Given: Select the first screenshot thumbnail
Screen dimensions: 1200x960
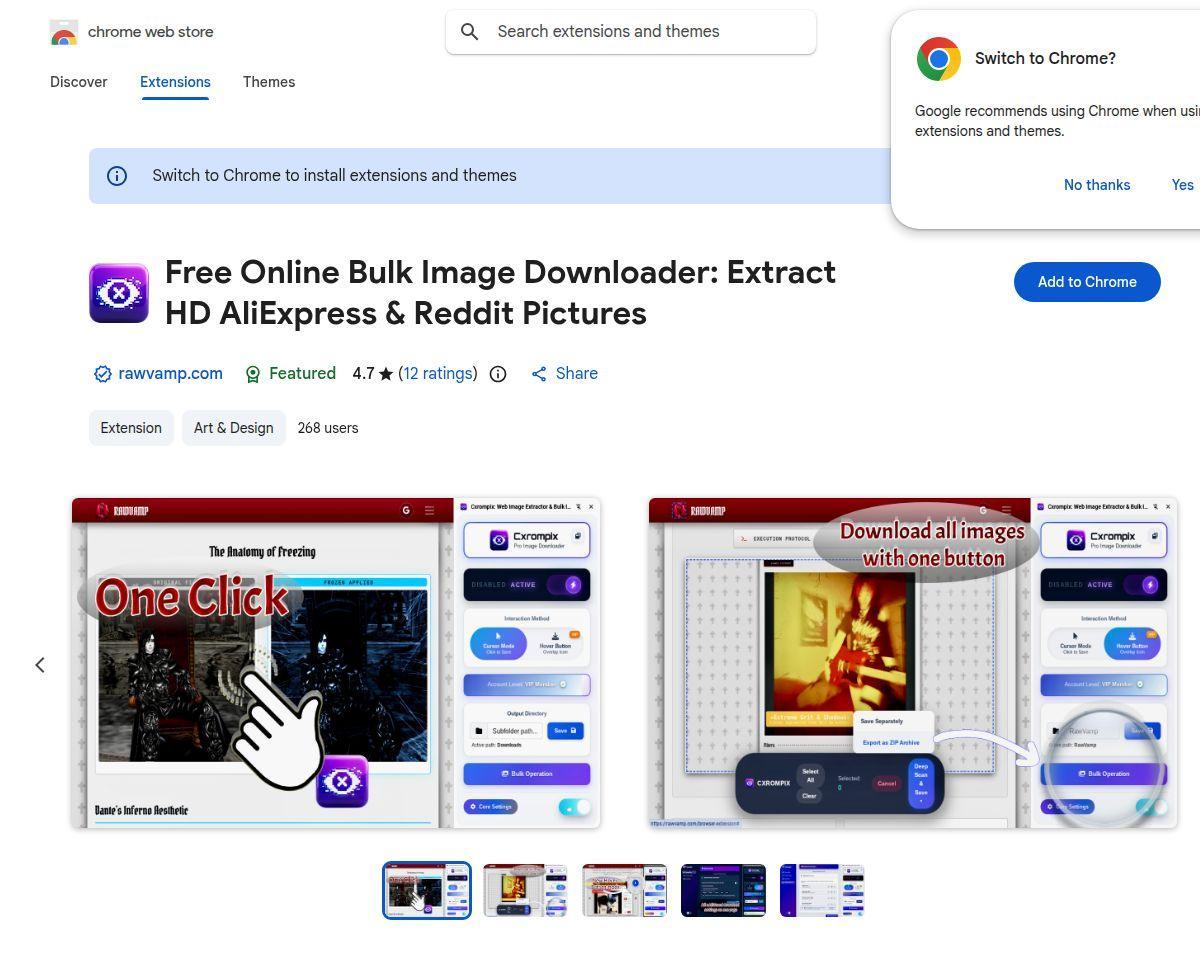Looking at the screenshot, I should (x=427, y=890).
